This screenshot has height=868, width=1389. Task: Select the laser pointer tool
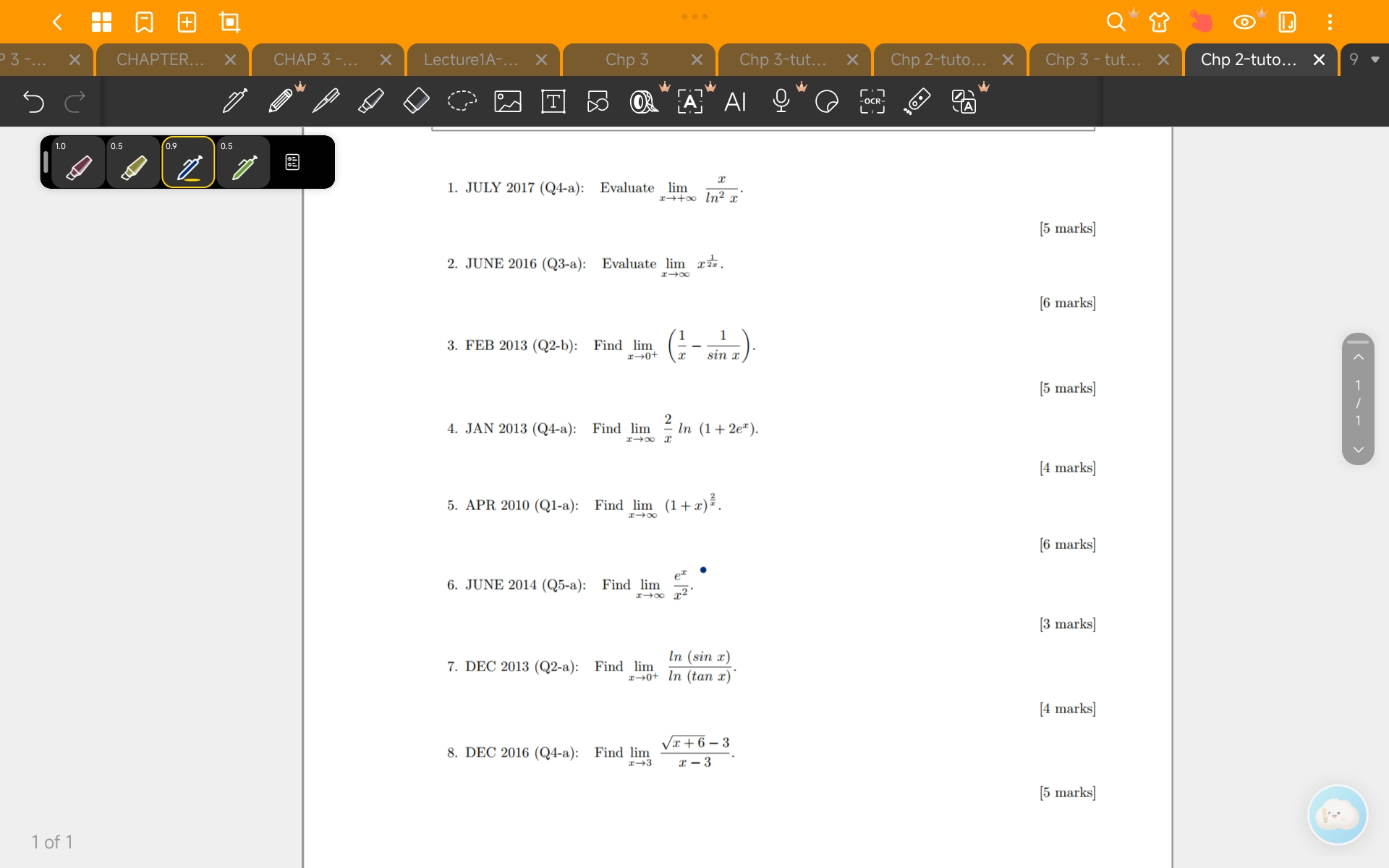coord(917,101)
